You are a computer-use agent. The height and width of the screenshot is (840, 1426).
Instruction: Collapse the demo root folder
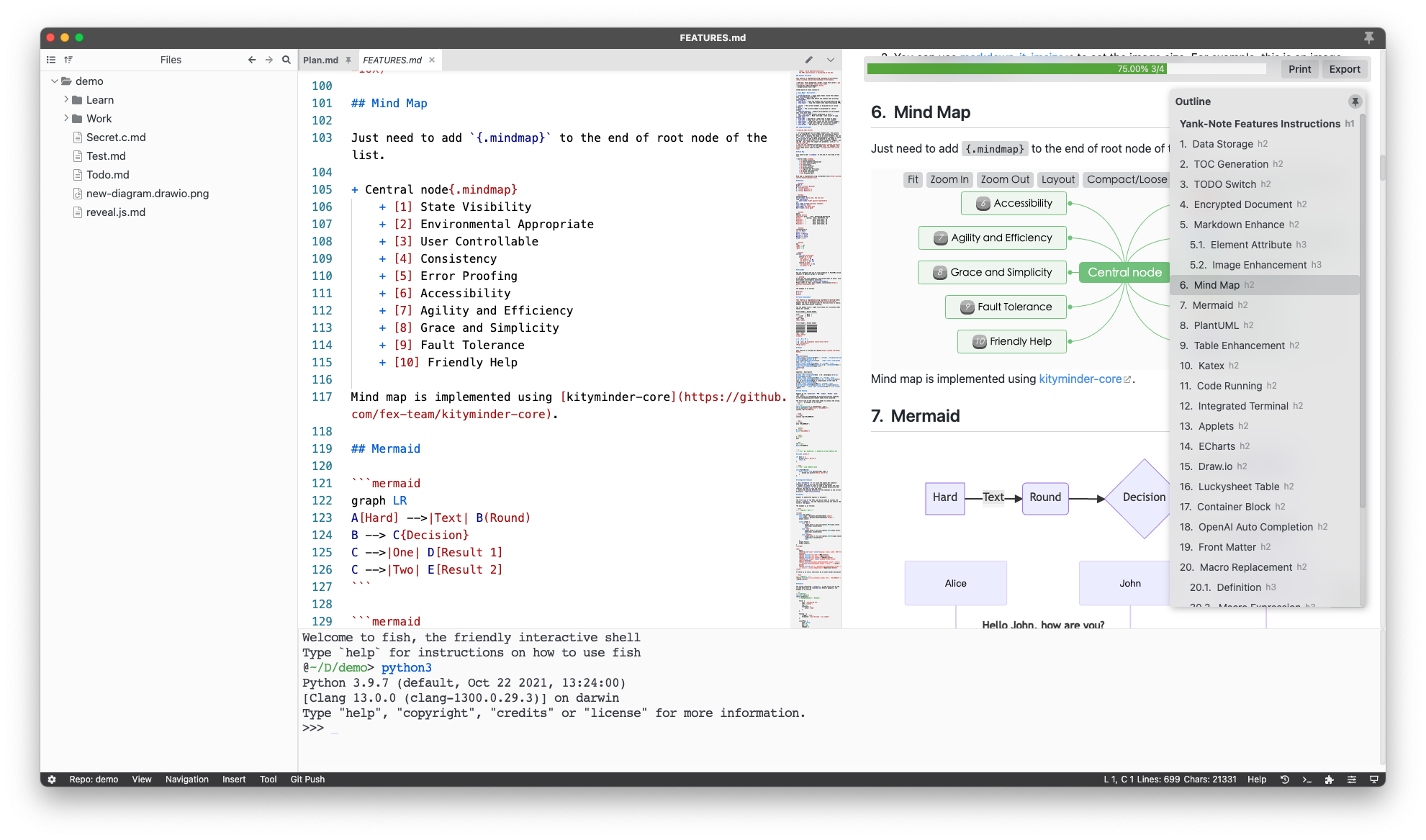click(54, 81)
